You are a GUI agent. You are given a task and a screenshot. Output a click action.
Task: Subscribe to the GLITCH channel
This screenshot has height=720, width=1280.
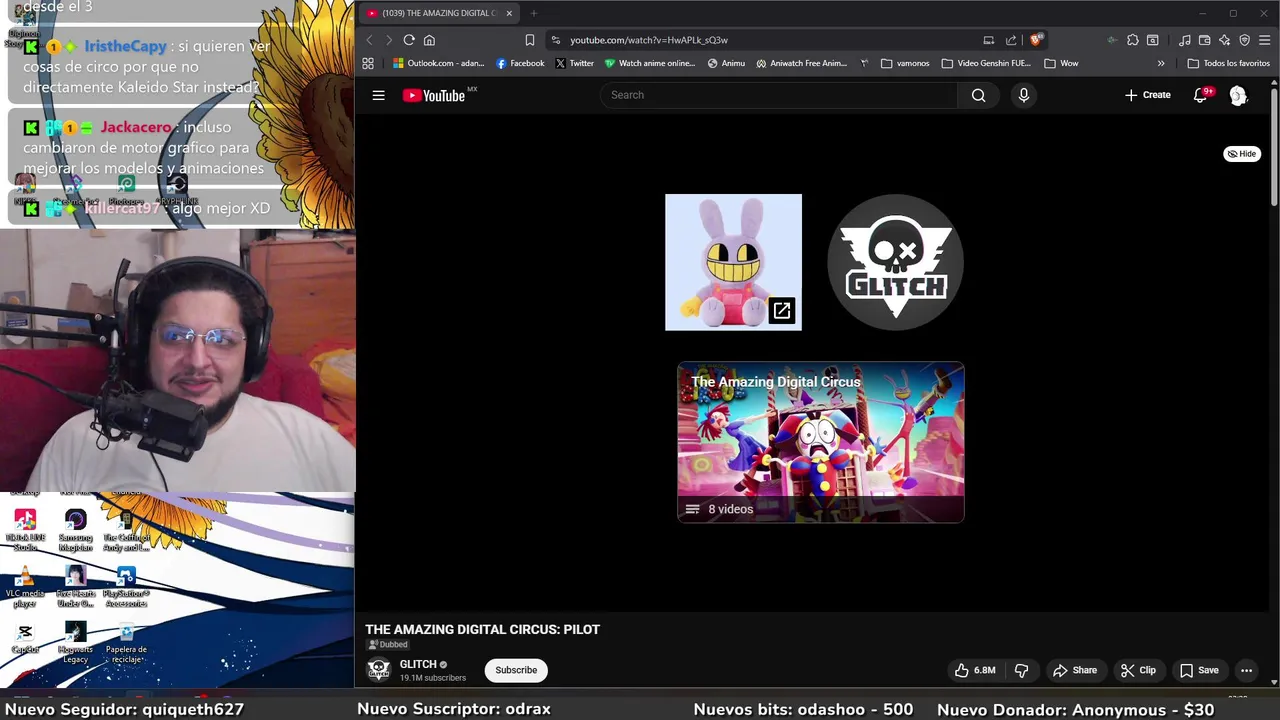(516, 670)
